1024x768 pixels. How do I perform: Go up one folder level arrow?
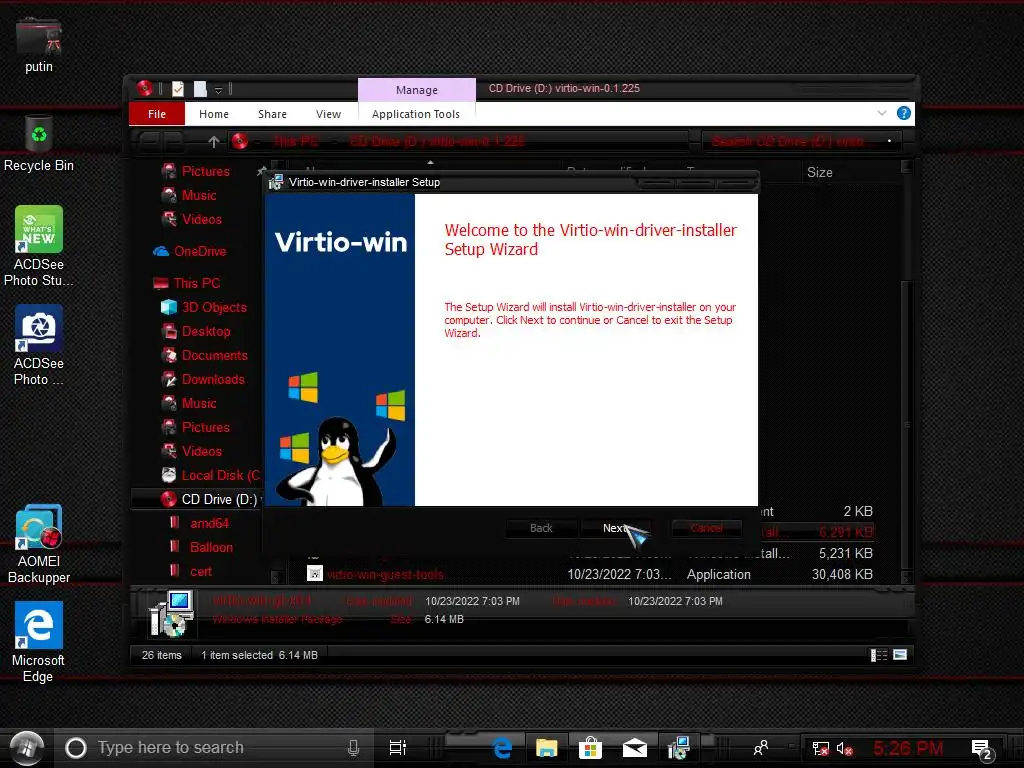click(214, 141)
